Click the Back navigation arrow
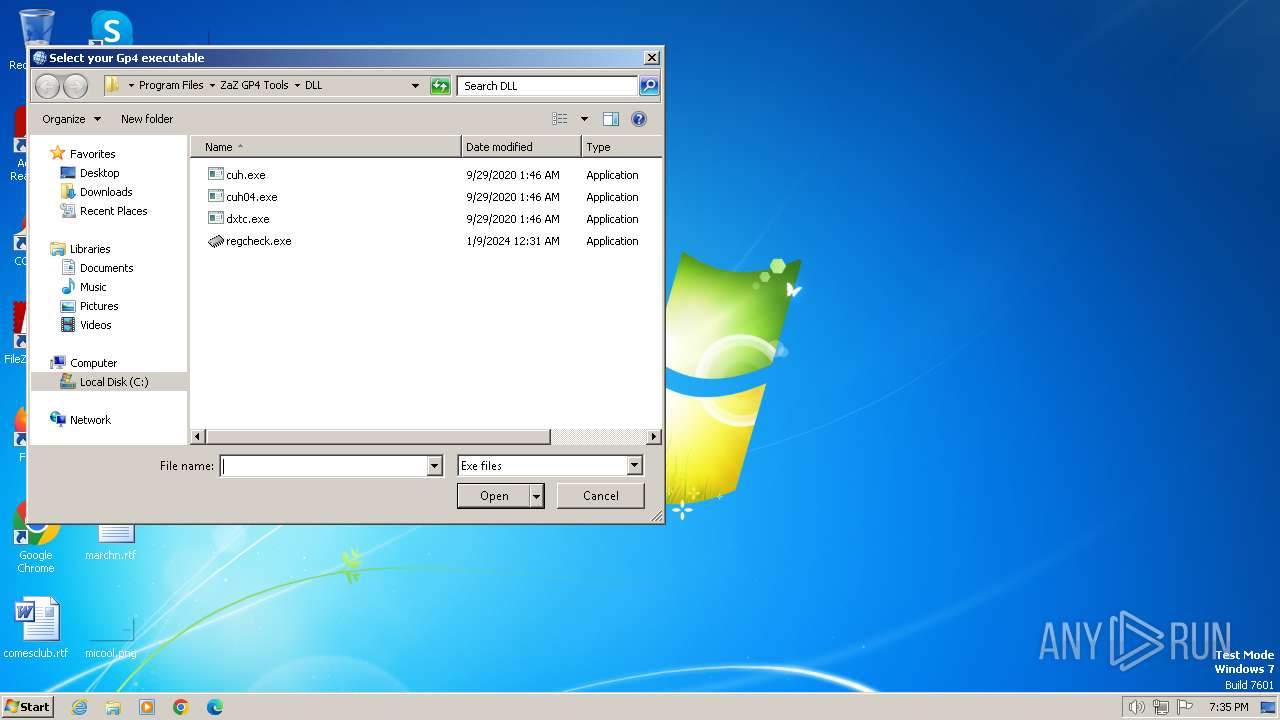1280x720 pixels. pyautogui.click(x=47, y=86)
